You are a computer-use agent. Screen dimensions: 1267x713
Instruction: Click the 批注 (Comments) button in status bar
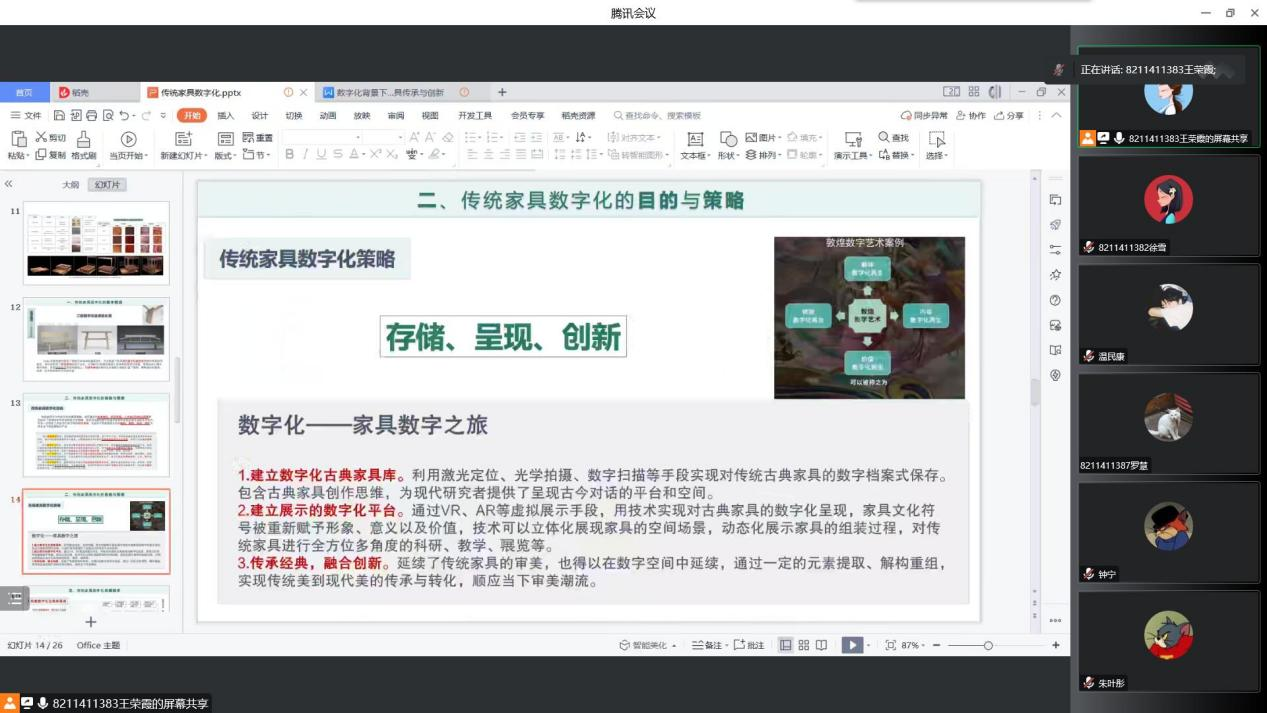(x=749, y=646)
